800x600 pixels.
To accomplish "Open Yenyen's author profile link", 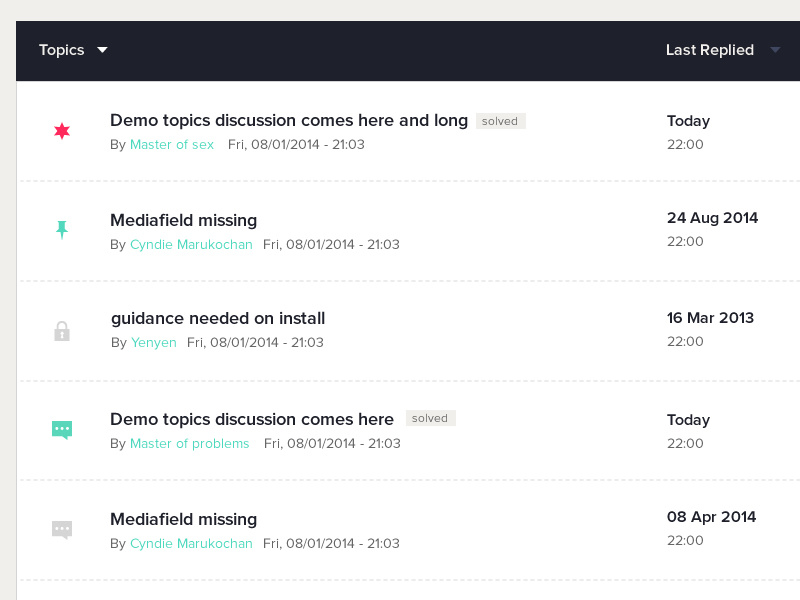I will [x=154, y=343].
